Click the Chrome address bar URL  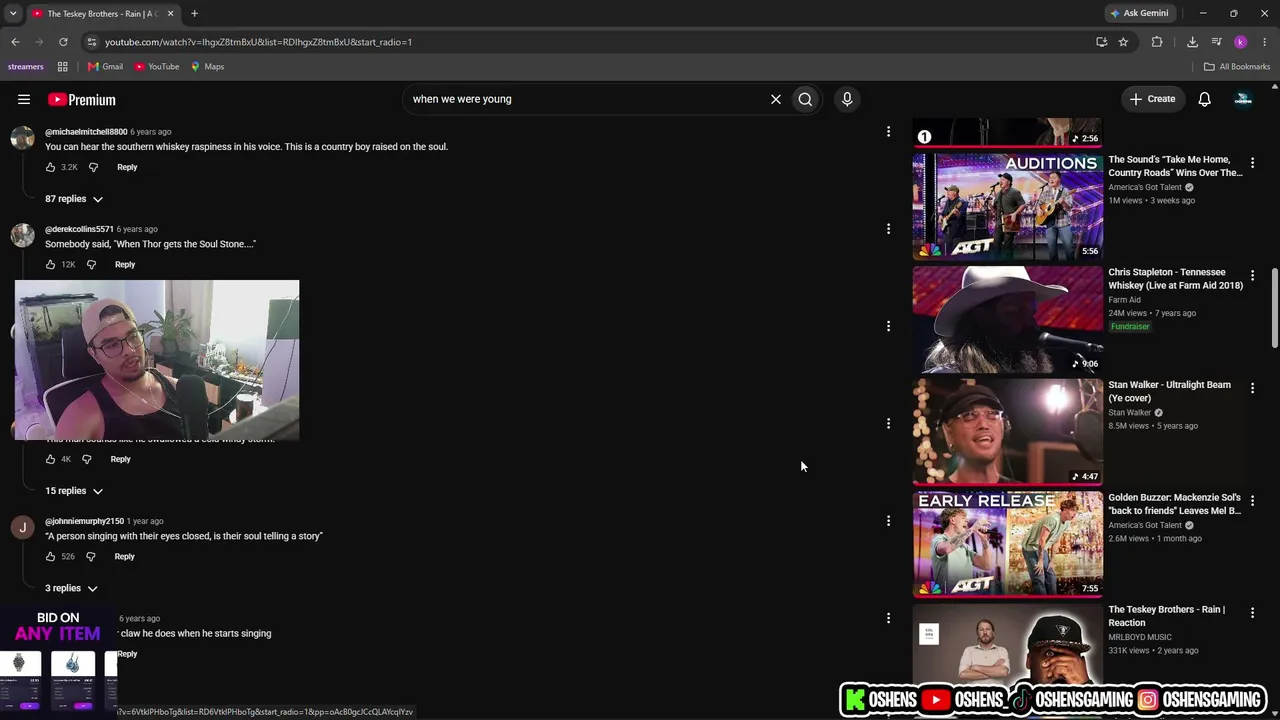click(258, 42)
